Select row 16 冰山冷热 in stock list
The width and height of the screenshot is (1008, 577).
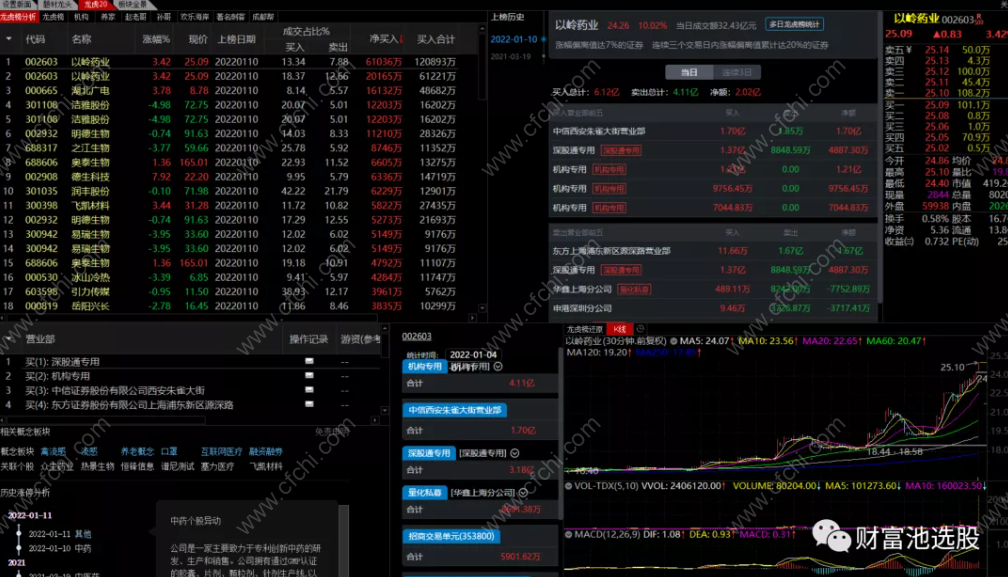pos(239,278)
